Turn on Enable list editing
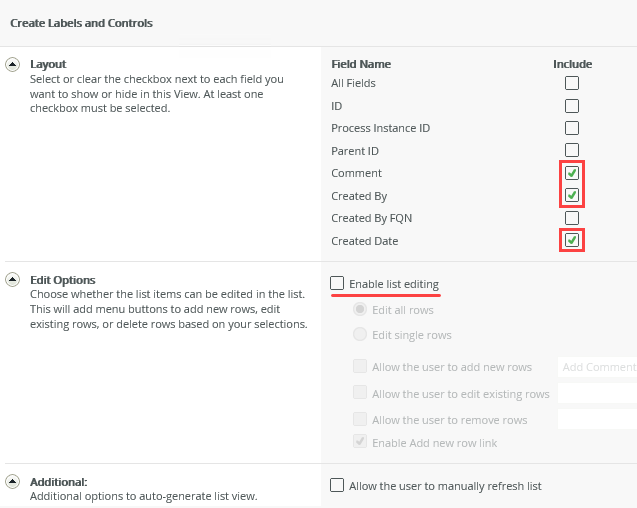This screenshot has width=637, height=508. coord(338,284)
